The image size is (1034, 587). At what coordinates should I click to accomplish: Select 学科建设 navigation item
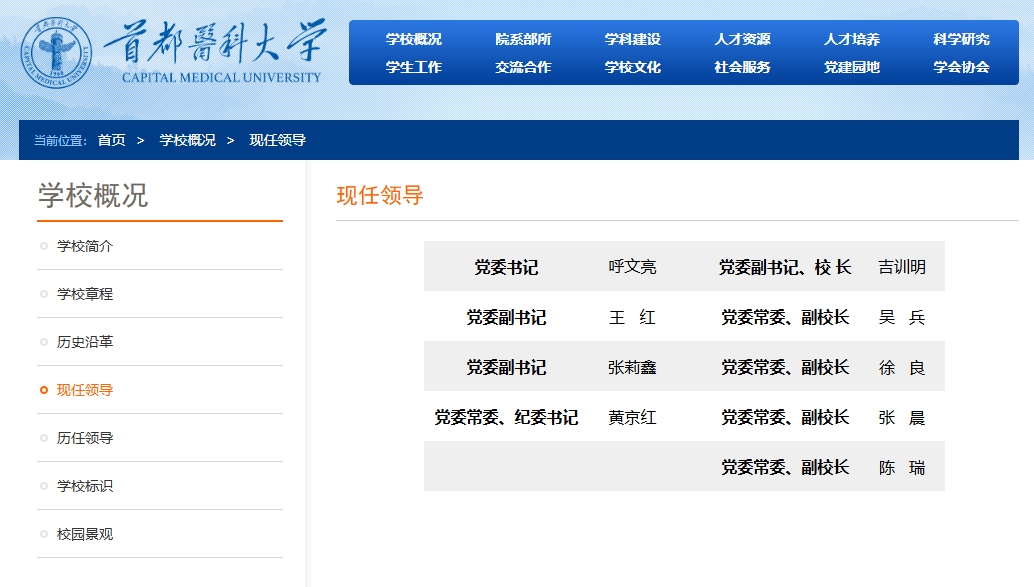(x=632, y=39)
